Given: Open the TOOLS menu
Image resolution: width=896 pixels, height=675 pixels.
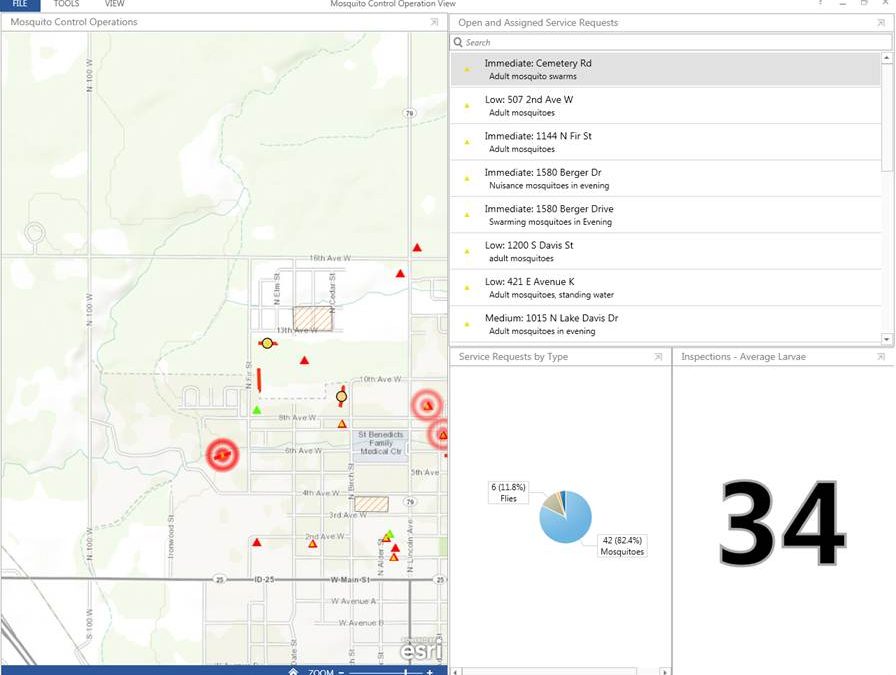Looking at the screenshot, I should click(66, 4).
